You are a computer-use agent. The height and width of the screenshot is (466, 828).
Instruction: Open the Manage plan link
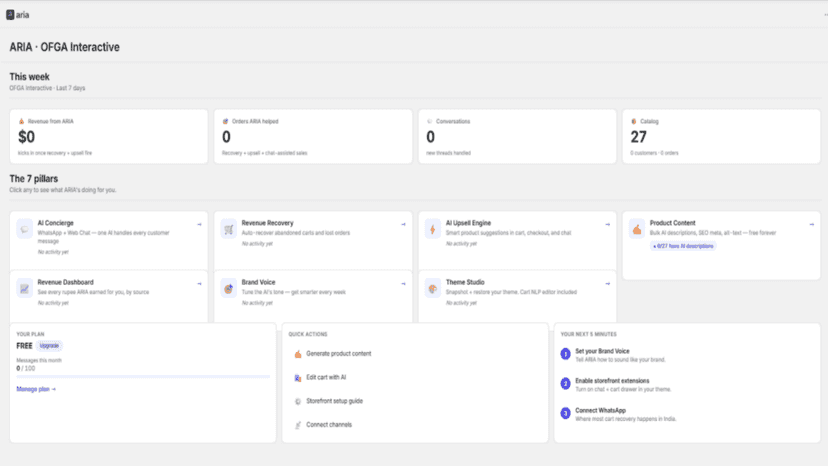pyautogui.click(x=36, y=389)
